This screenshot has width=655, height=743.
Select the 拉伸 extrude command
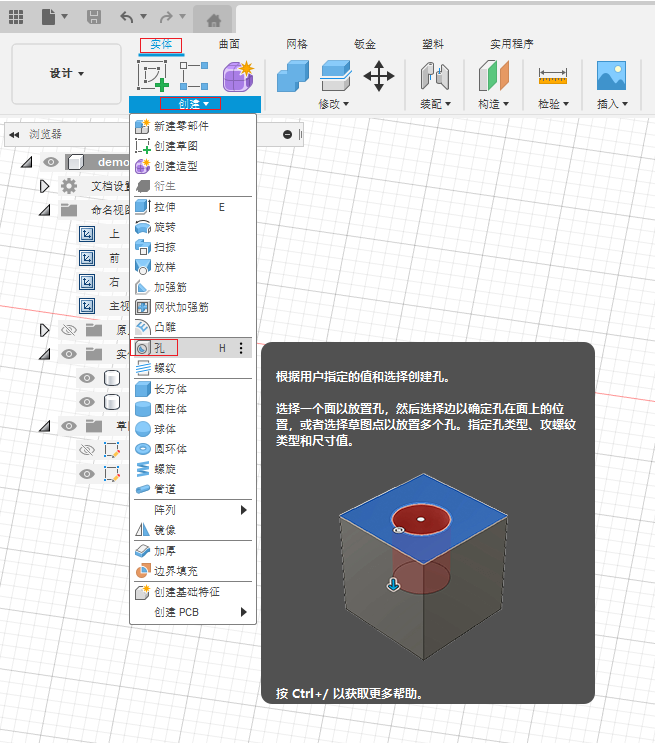(193, 207)
